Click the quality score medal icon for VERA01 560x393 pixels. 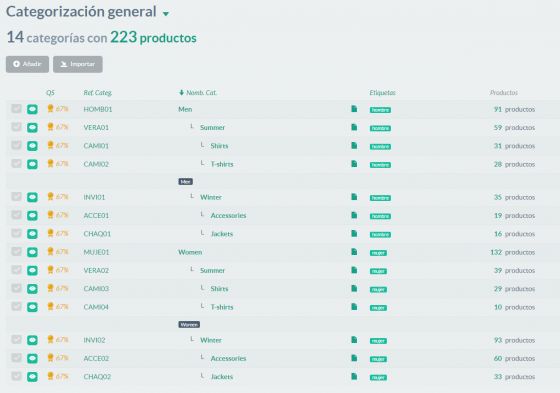point(50,127)
